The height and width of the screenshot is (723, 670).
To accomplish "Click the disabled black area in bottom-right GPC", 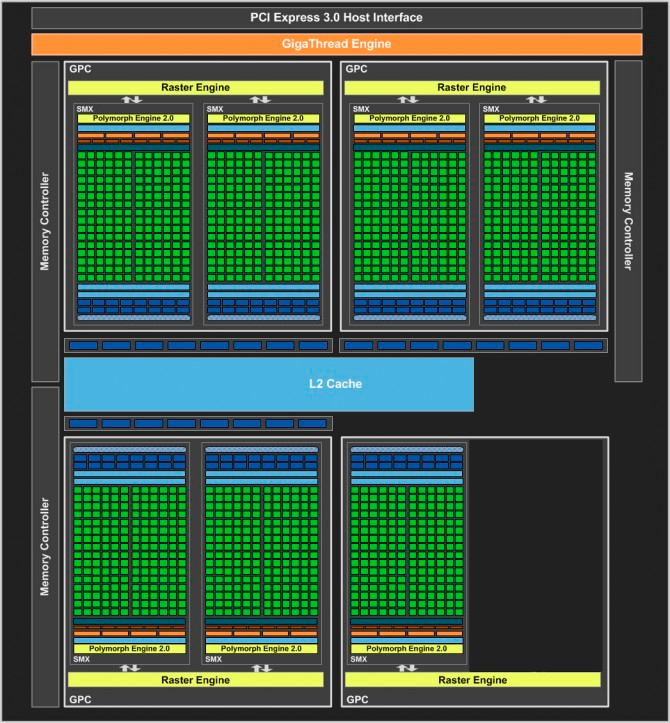I will click(536, 556).
